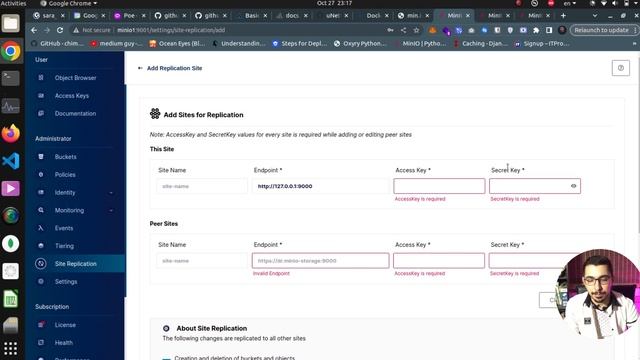Open Documentation link in sidebar
The height and width of the screenshot is (360, 640).
coord(76,113)
